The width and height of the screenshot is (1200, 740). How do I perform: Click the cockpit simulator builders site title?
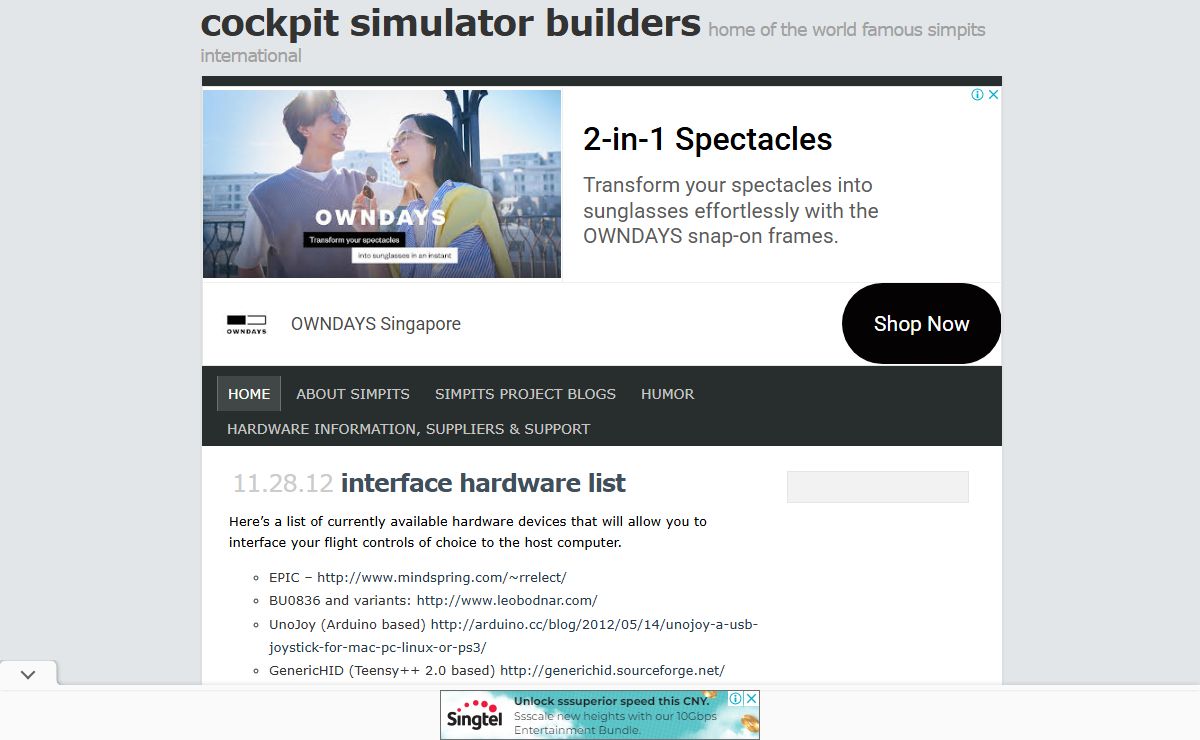click(450, 22)
